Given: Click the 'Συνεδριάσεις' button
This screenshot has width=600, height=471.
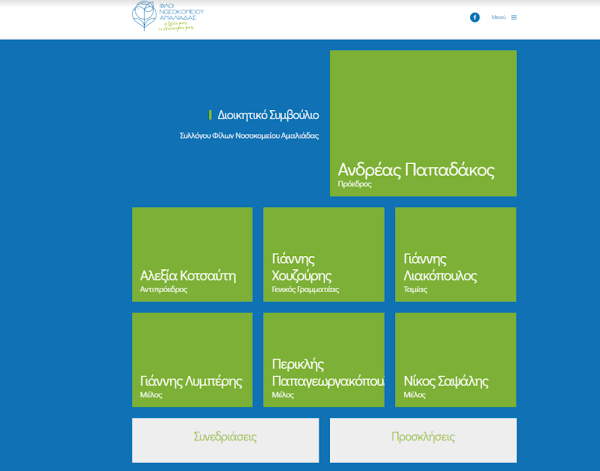Looking at the screenshot, I should click(225, 438).
